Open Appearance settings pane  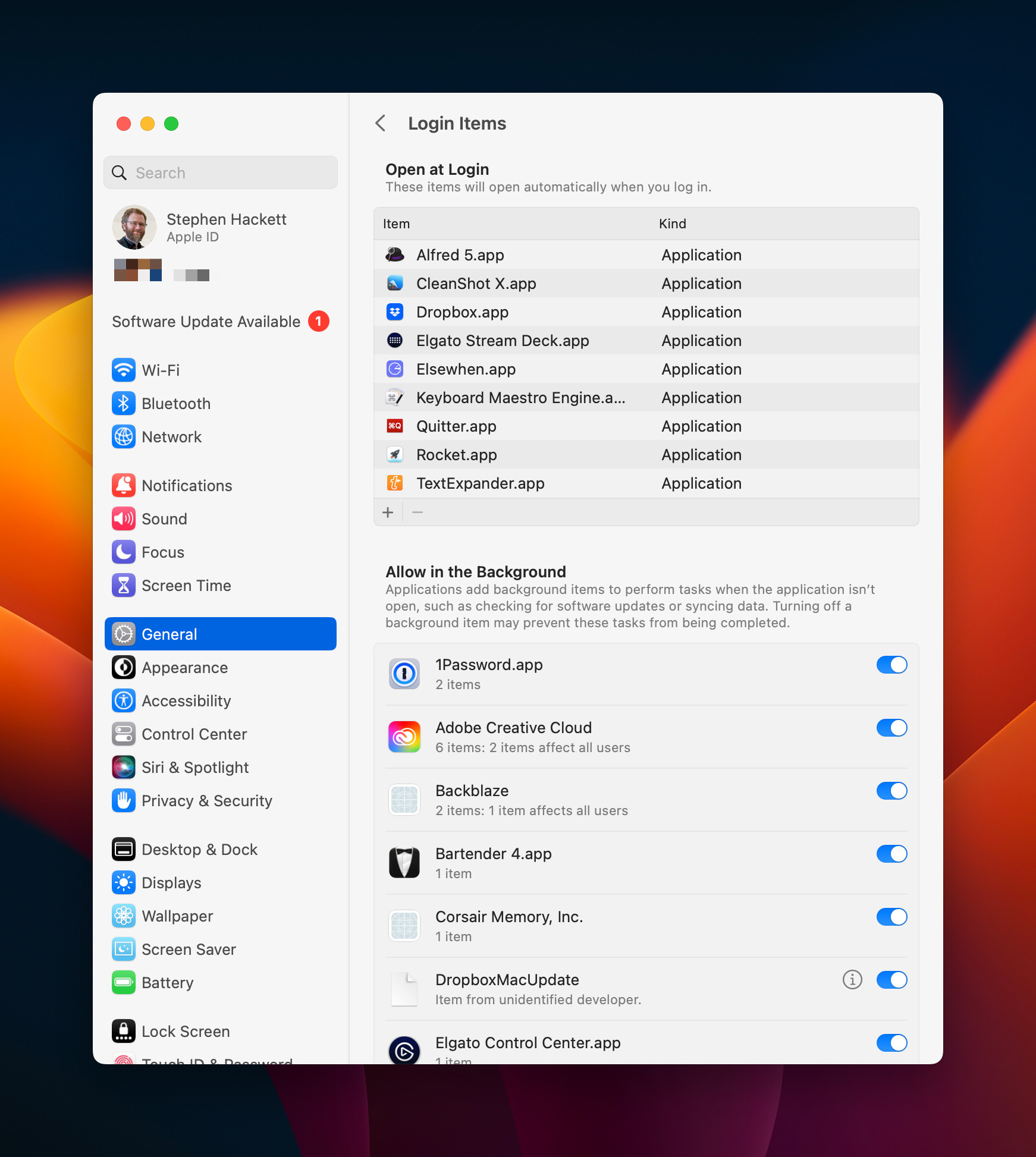pos(220,667)
